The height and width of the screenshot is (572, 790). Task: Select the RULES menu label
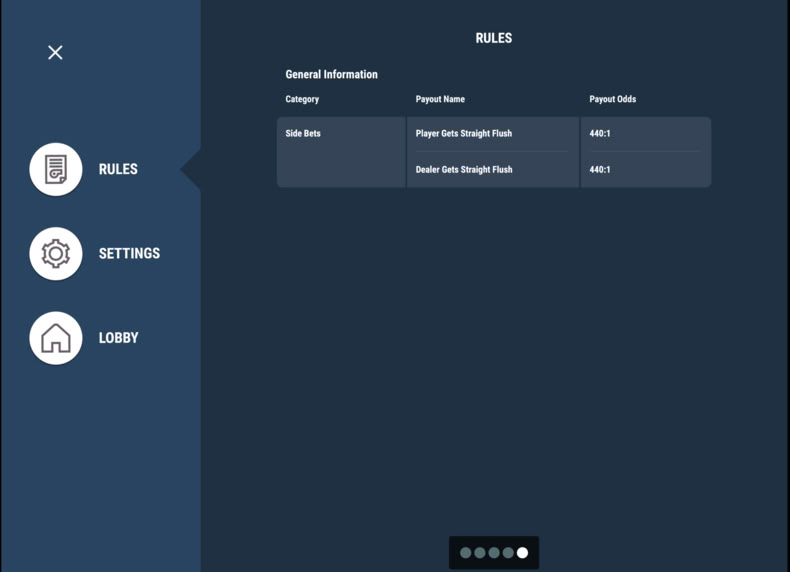click(118, 169)
